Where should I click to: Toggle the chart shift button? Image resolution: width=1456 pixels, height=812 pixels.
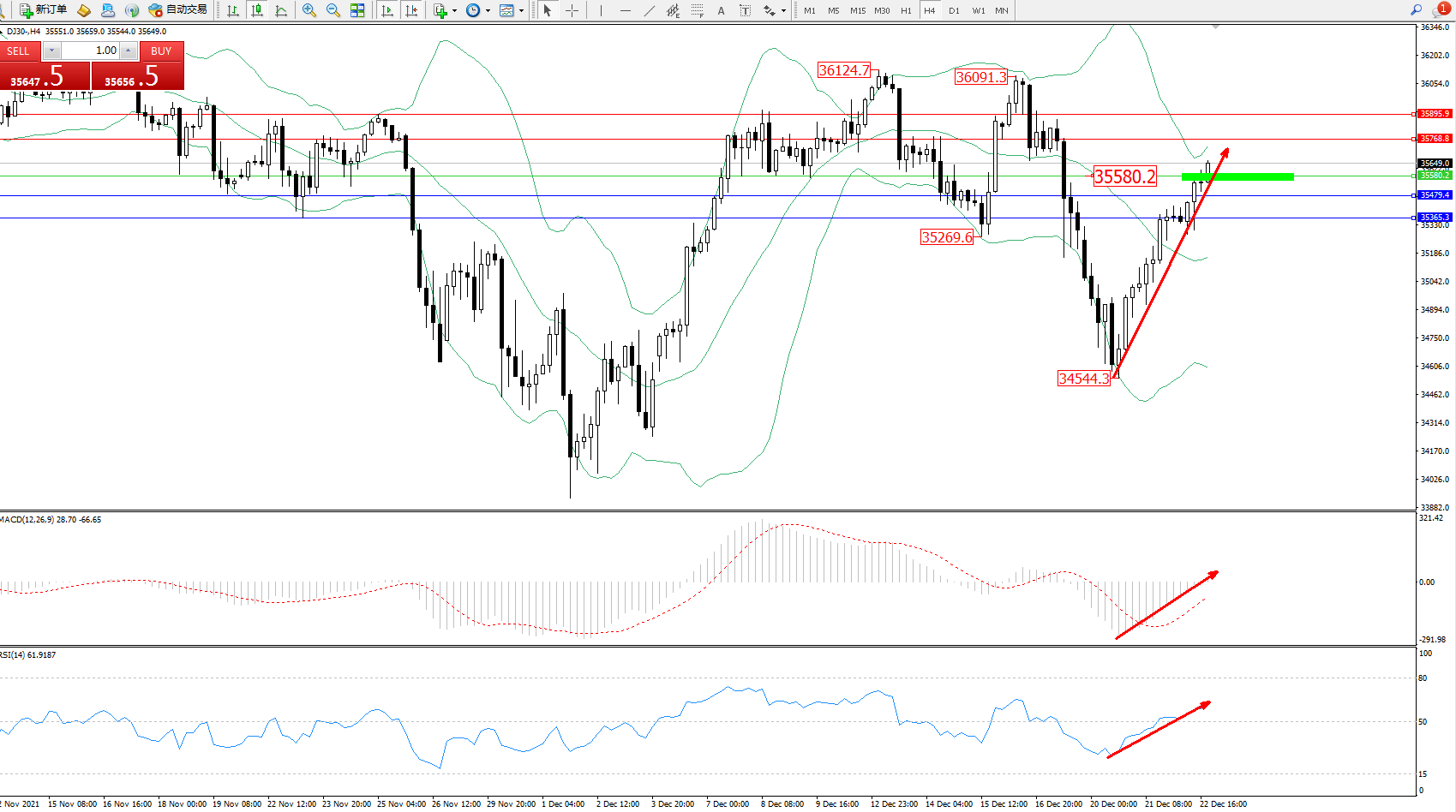pos(411,10)
